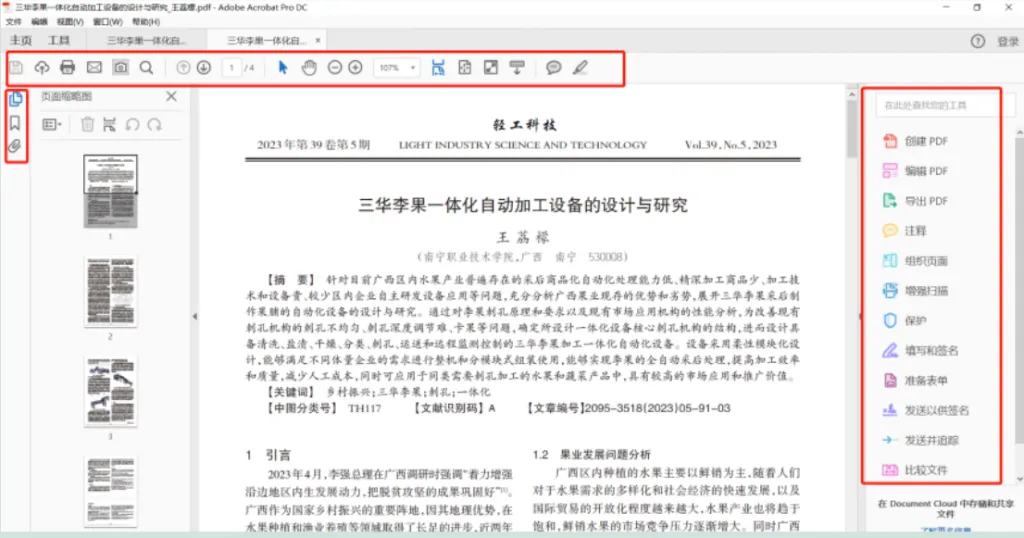Zoom in with the plus icon

pos(355,67)
